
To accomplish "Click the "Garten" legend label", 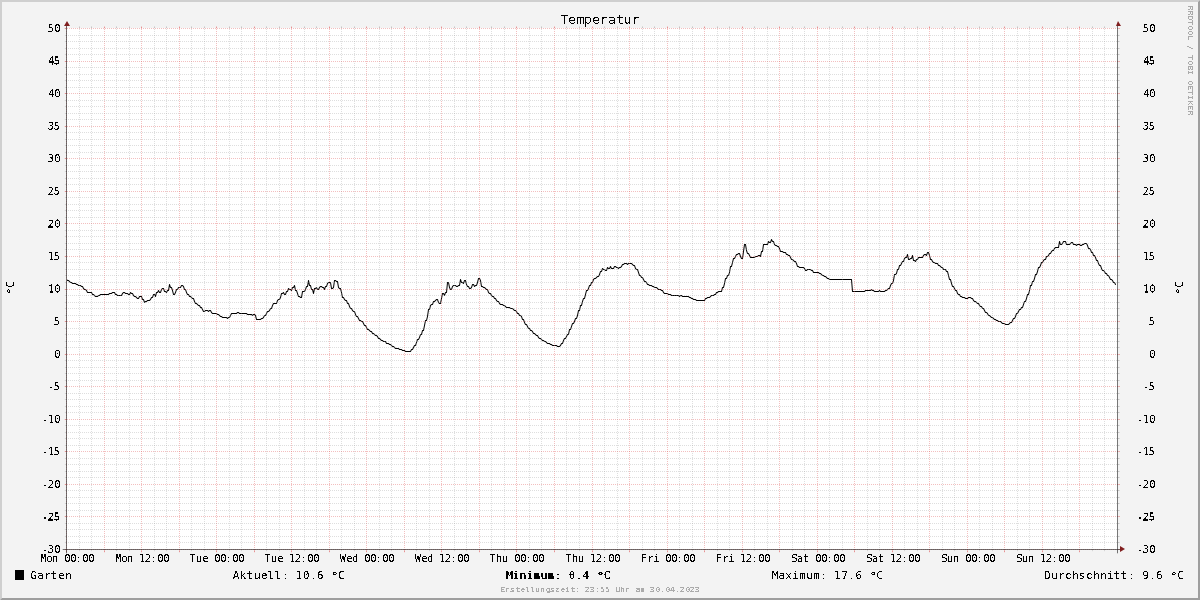I will (51, 575).
